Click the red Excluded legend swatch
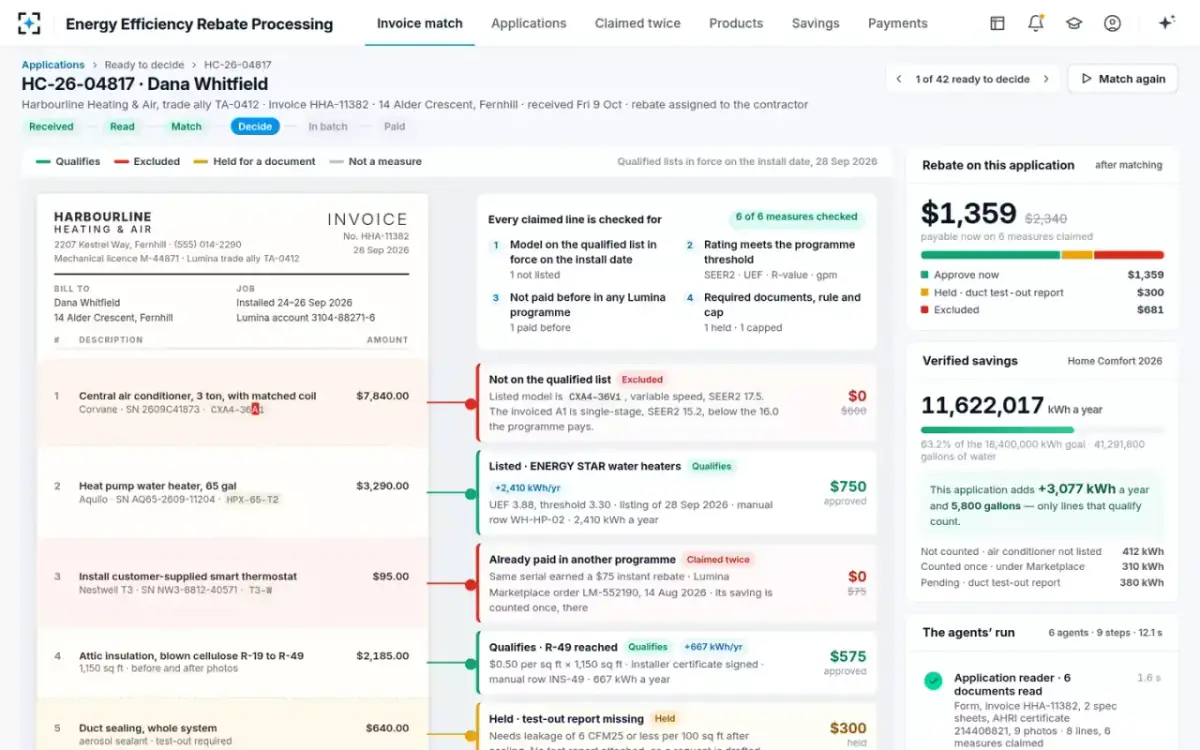Image resolution: width=1200 pixels, height=750 pixels. tap(121, 162)
